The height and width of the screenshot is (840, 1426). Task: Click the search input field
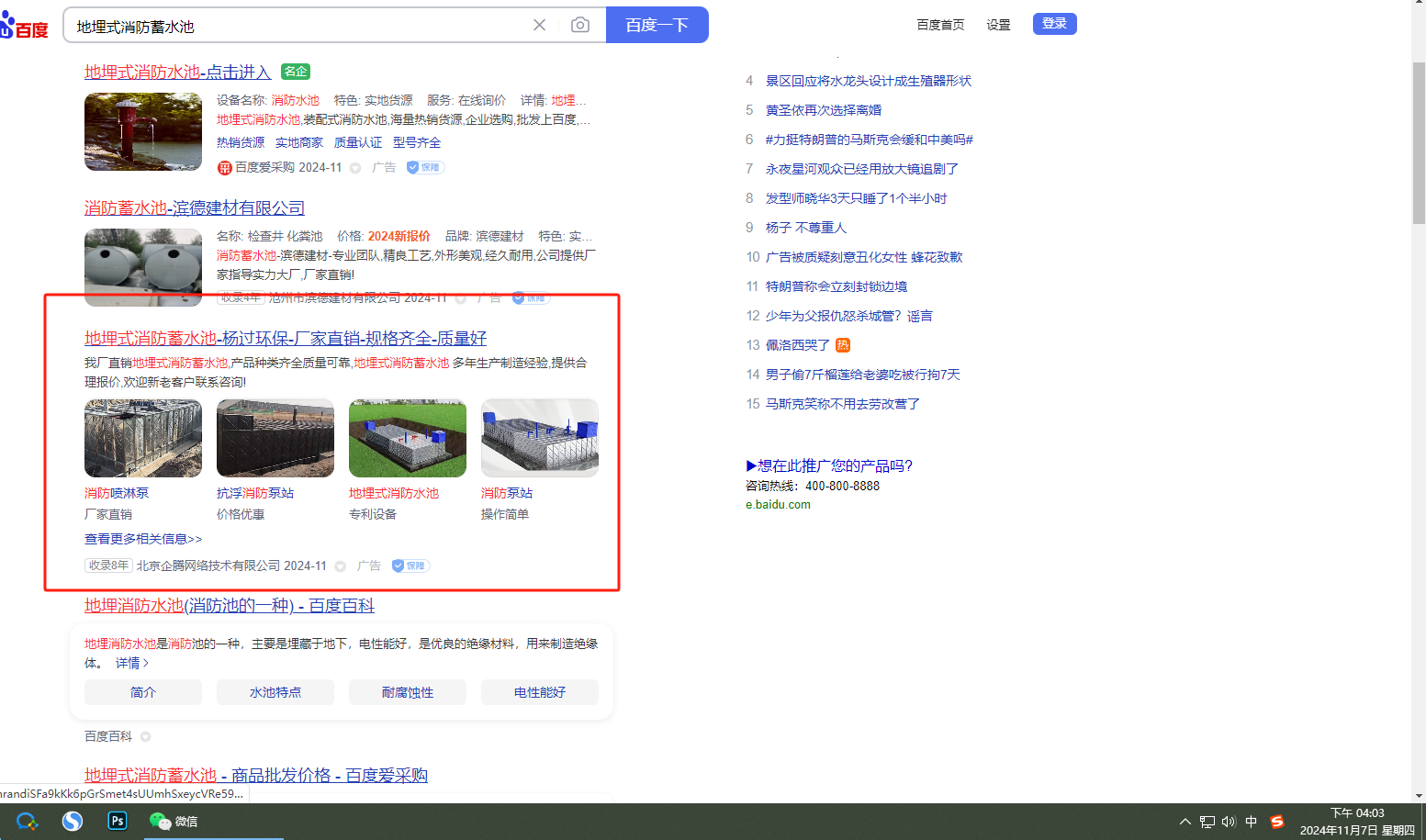point(298,26)
